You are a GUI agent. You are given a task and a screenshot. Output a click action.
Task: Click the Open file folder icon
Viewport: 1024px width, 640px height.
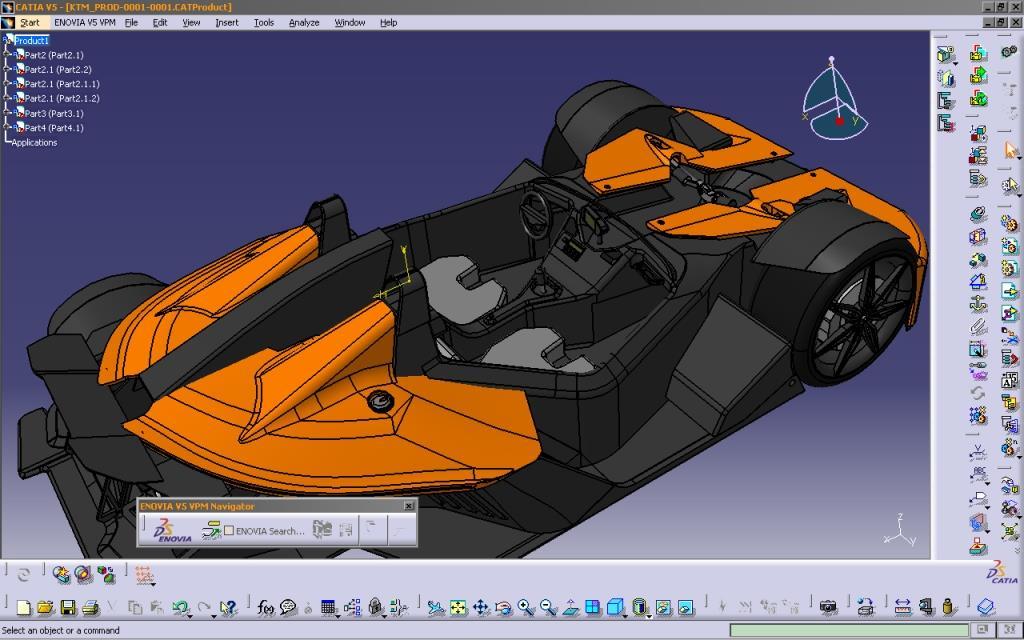pos(45,608)
